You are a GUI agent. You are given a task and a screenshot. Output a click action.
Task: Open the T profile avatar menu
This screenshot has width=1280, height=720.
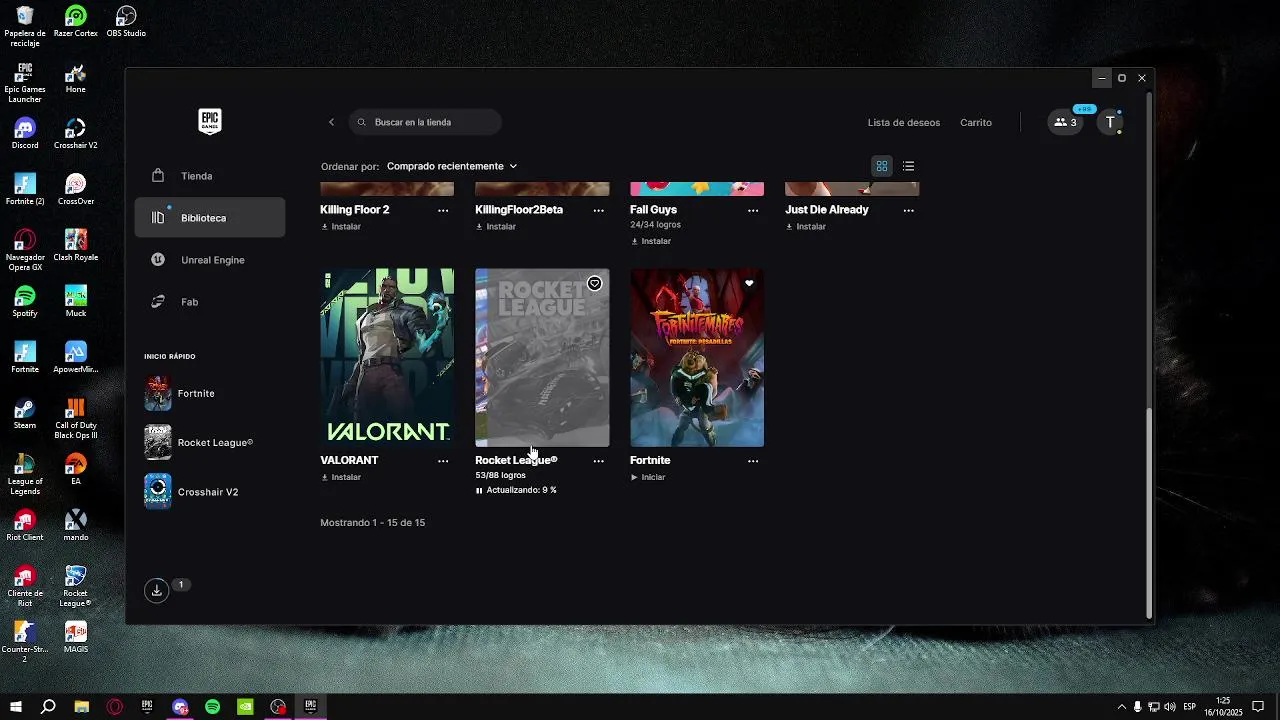(x=1110, y=122)
